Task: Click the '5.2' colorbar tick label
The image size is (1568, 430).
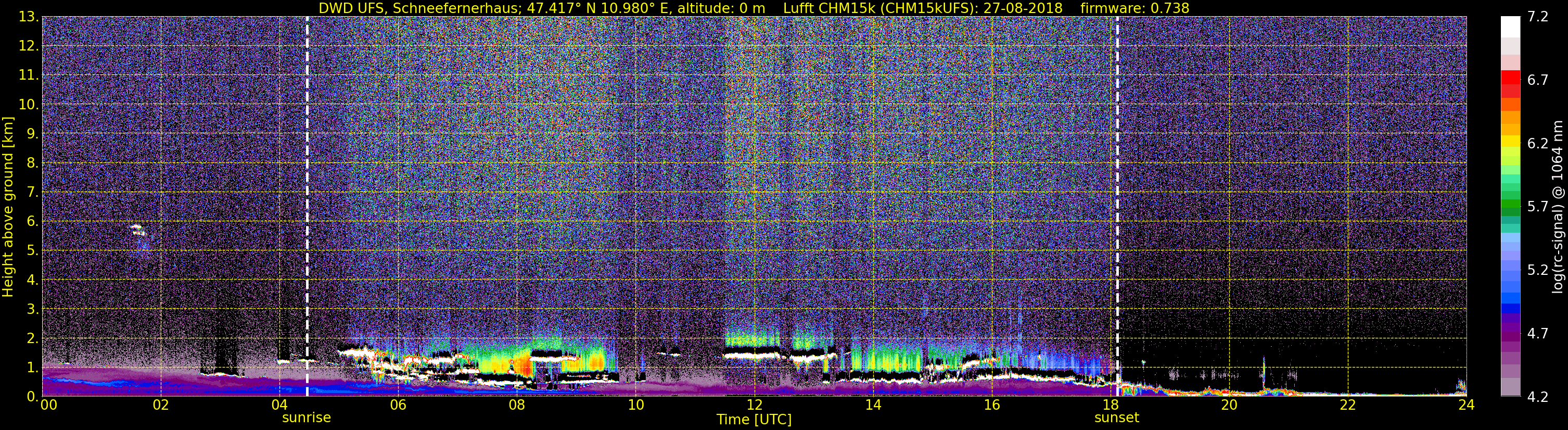Action: pyautogui.click(x=1538, y=270)
